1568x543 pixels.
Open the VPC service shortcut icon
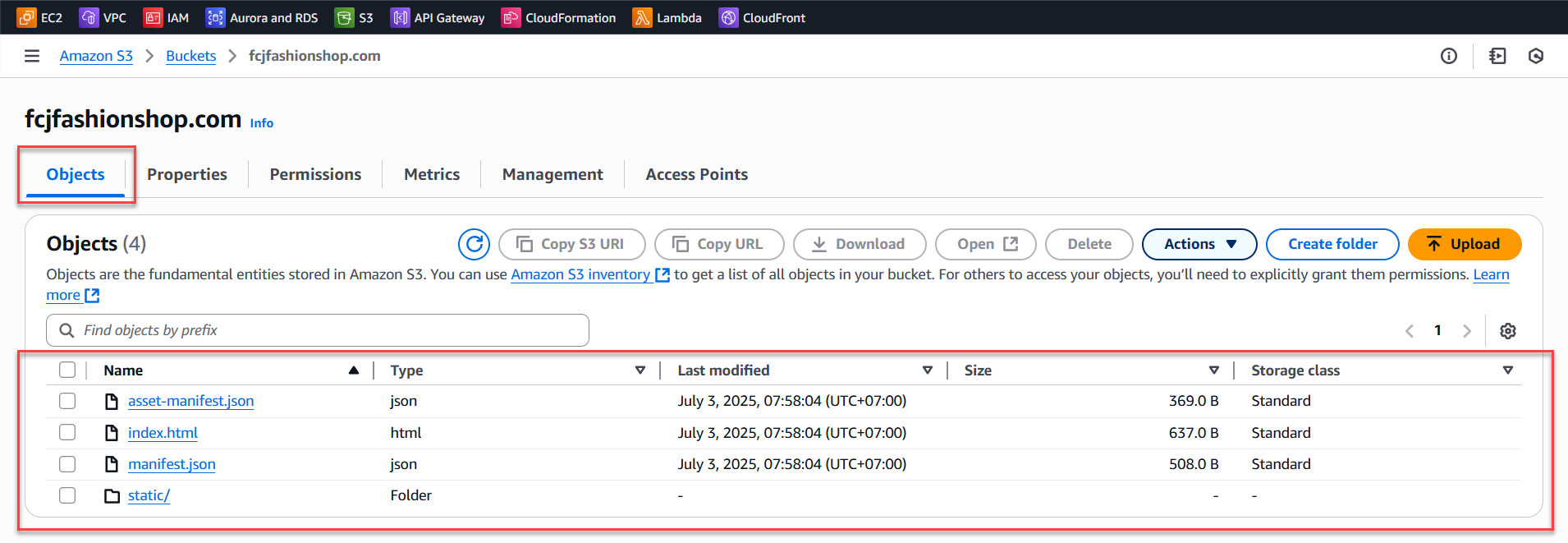pyautogui.click(x=89, y=17)
